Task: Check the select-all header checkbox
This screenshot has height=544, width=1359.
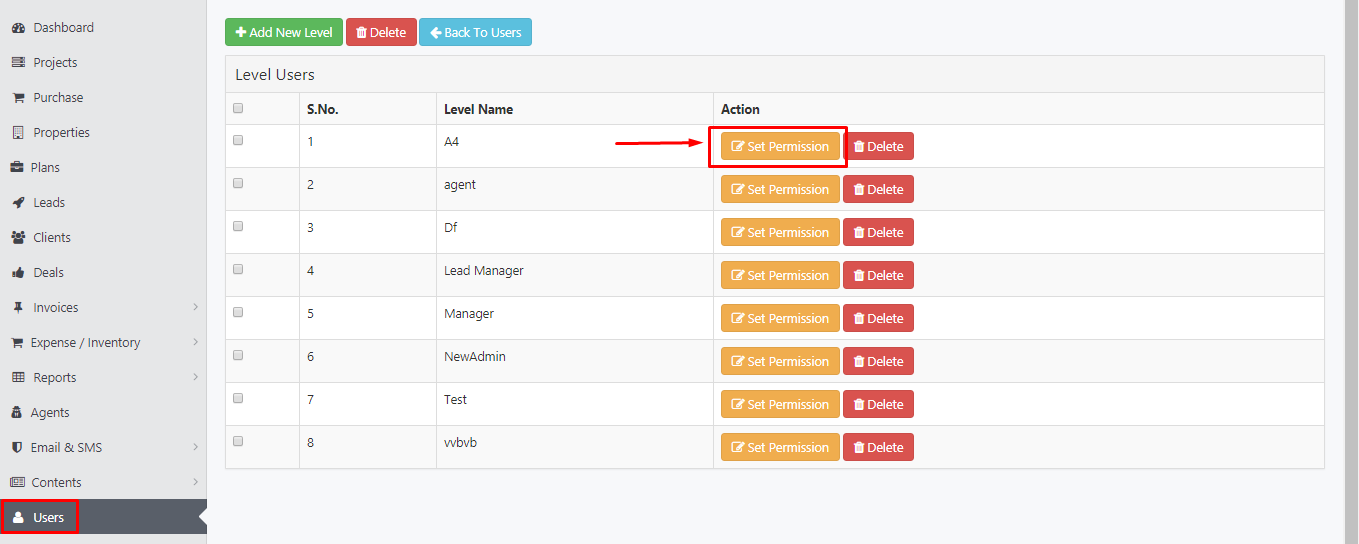Action: click(238, 108)
